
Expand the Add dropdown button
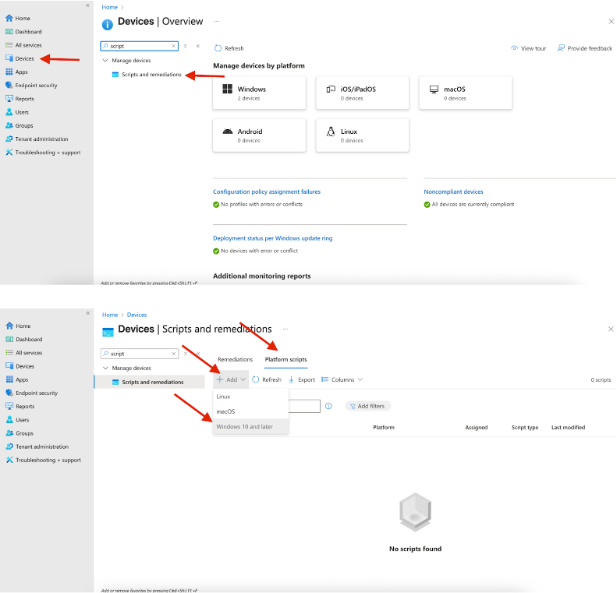click(x=231, y=380)
